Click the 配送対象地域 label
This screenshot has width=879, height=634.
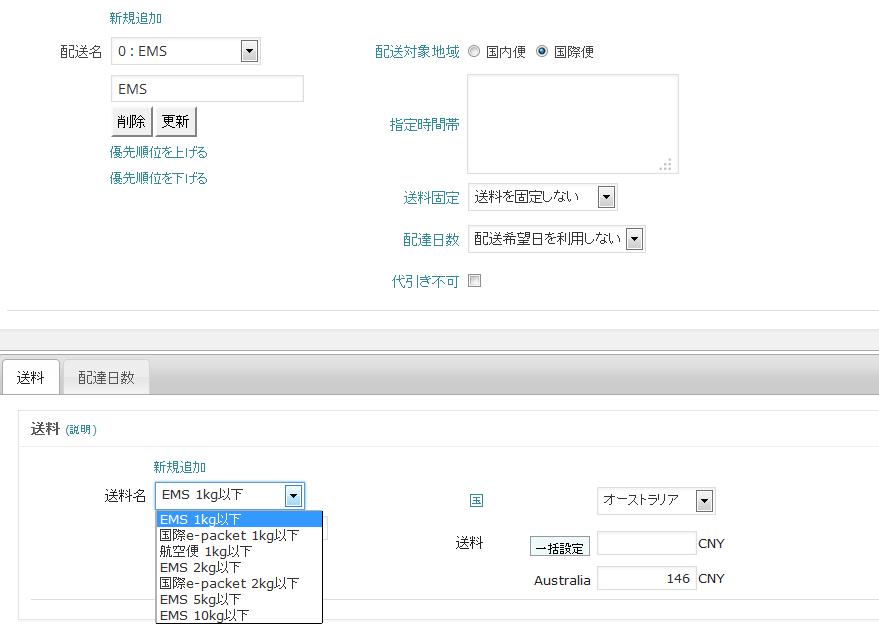417,52
